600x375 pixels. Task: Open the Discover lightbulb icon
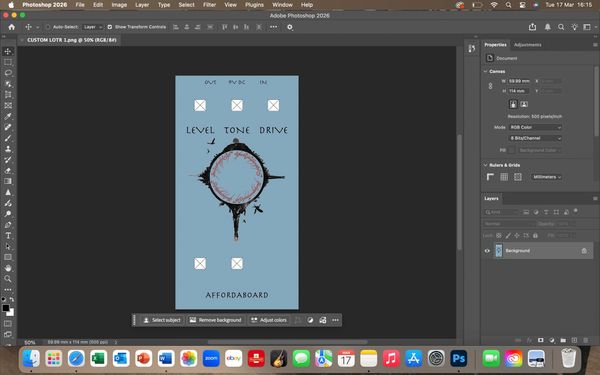(574, 27)
